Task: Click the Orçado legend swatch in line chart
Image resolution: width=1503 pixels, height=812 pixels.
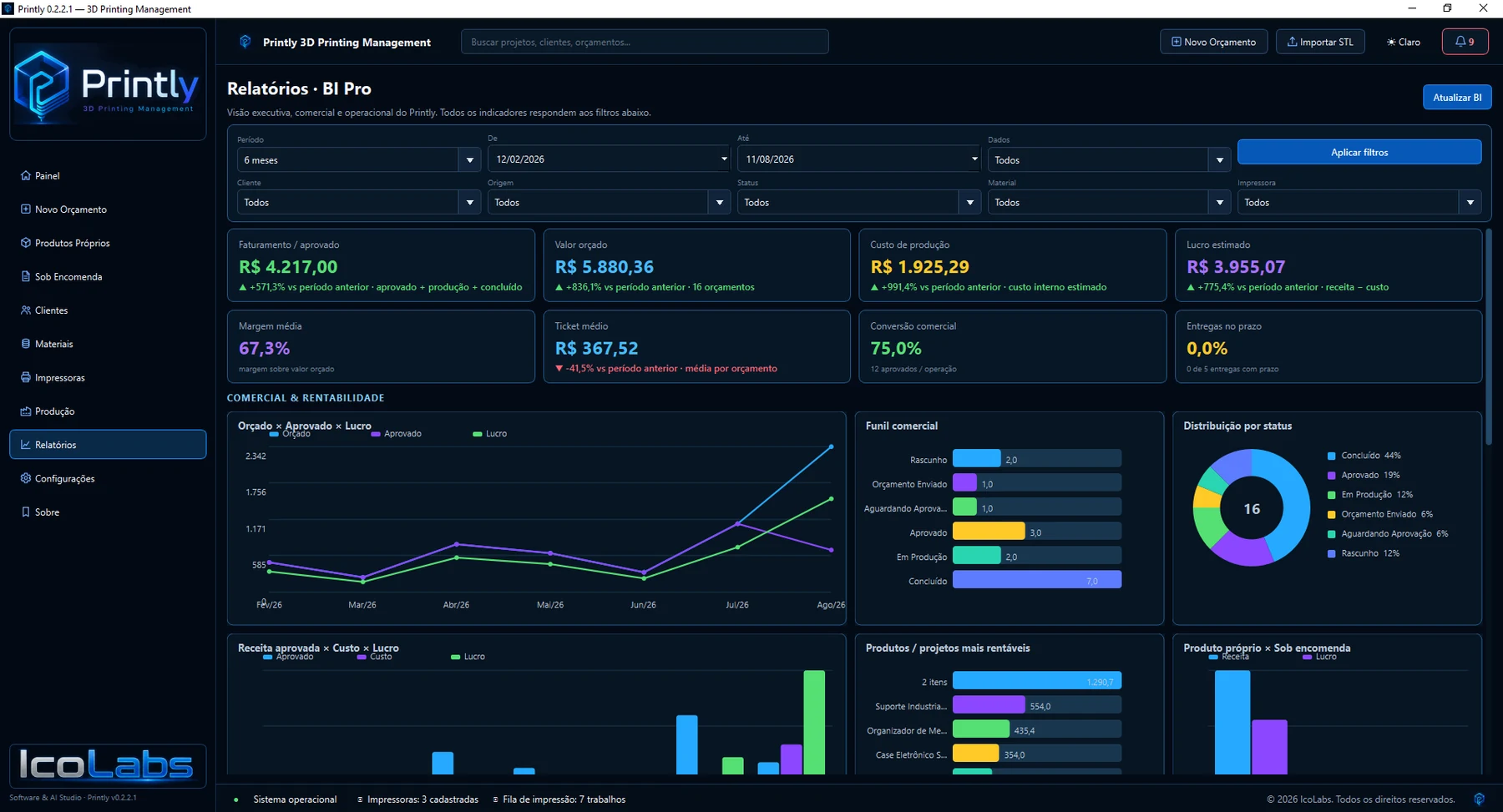Action: click(274, 434)
